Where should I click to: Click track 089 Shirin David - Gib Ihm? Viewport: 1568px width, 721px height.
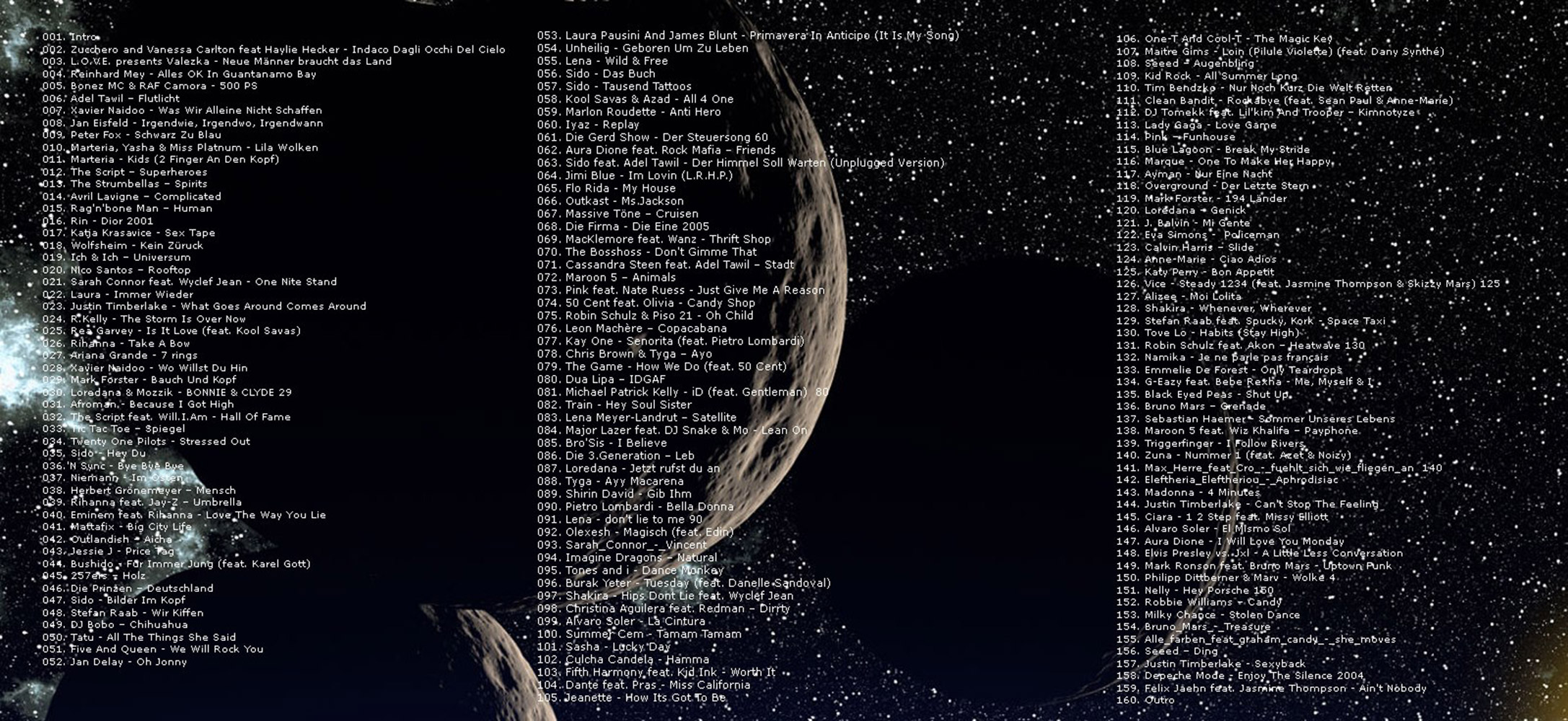(614, 494)
